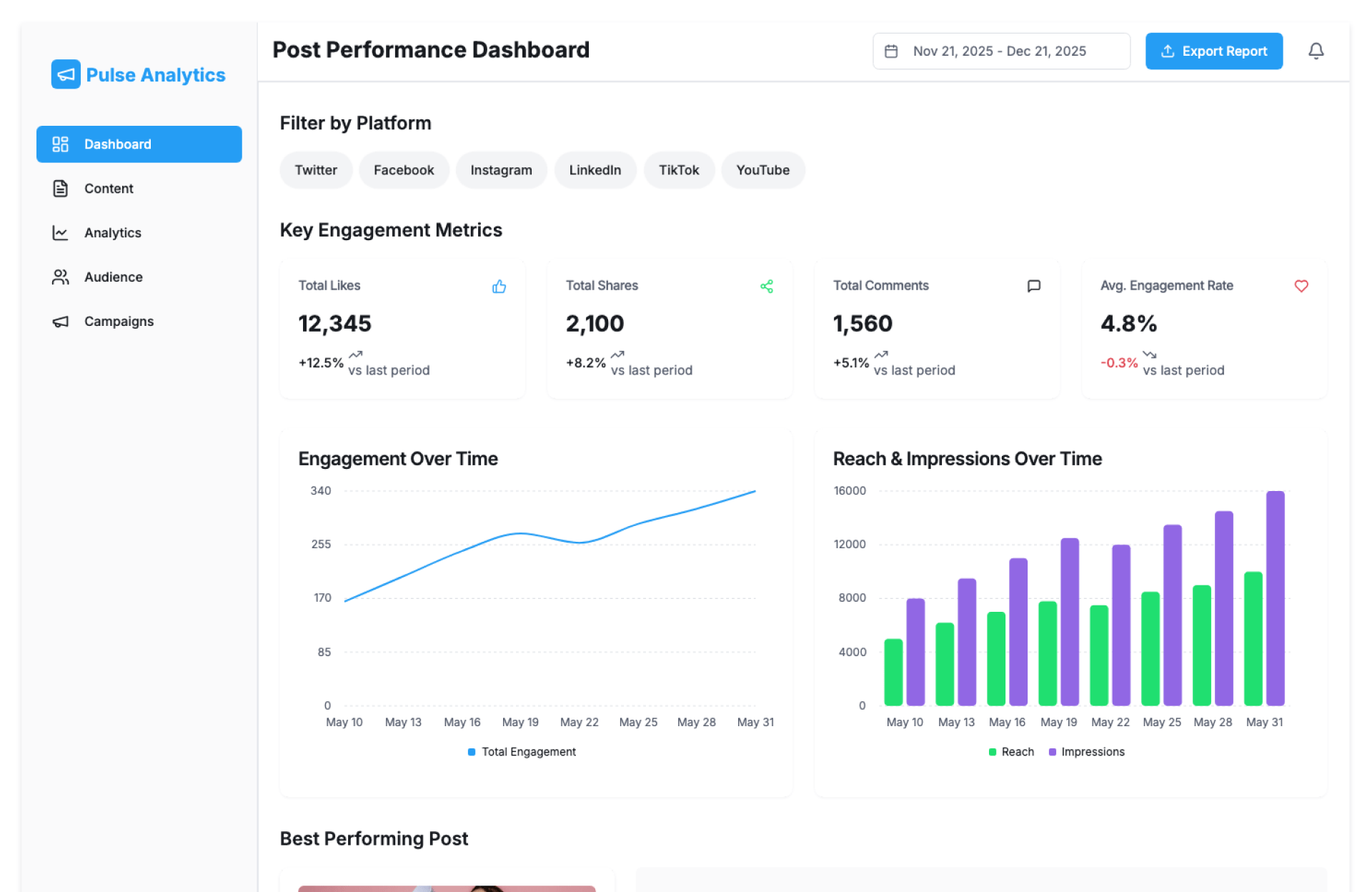Click the thumbs-up icon in Total Likes

(499, 287)
